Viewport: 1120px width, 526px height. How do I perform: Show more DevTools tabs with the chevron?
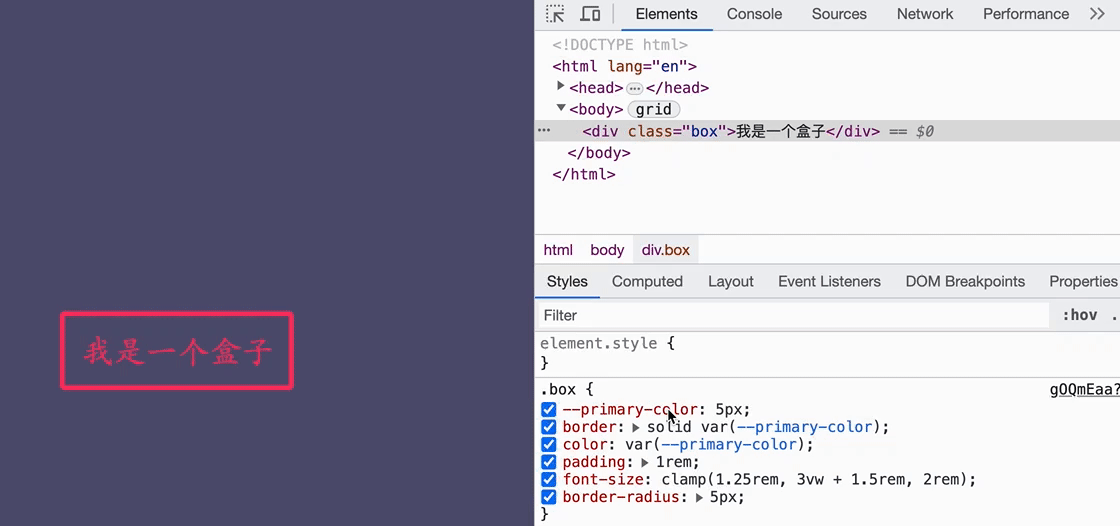(1097, 14)
